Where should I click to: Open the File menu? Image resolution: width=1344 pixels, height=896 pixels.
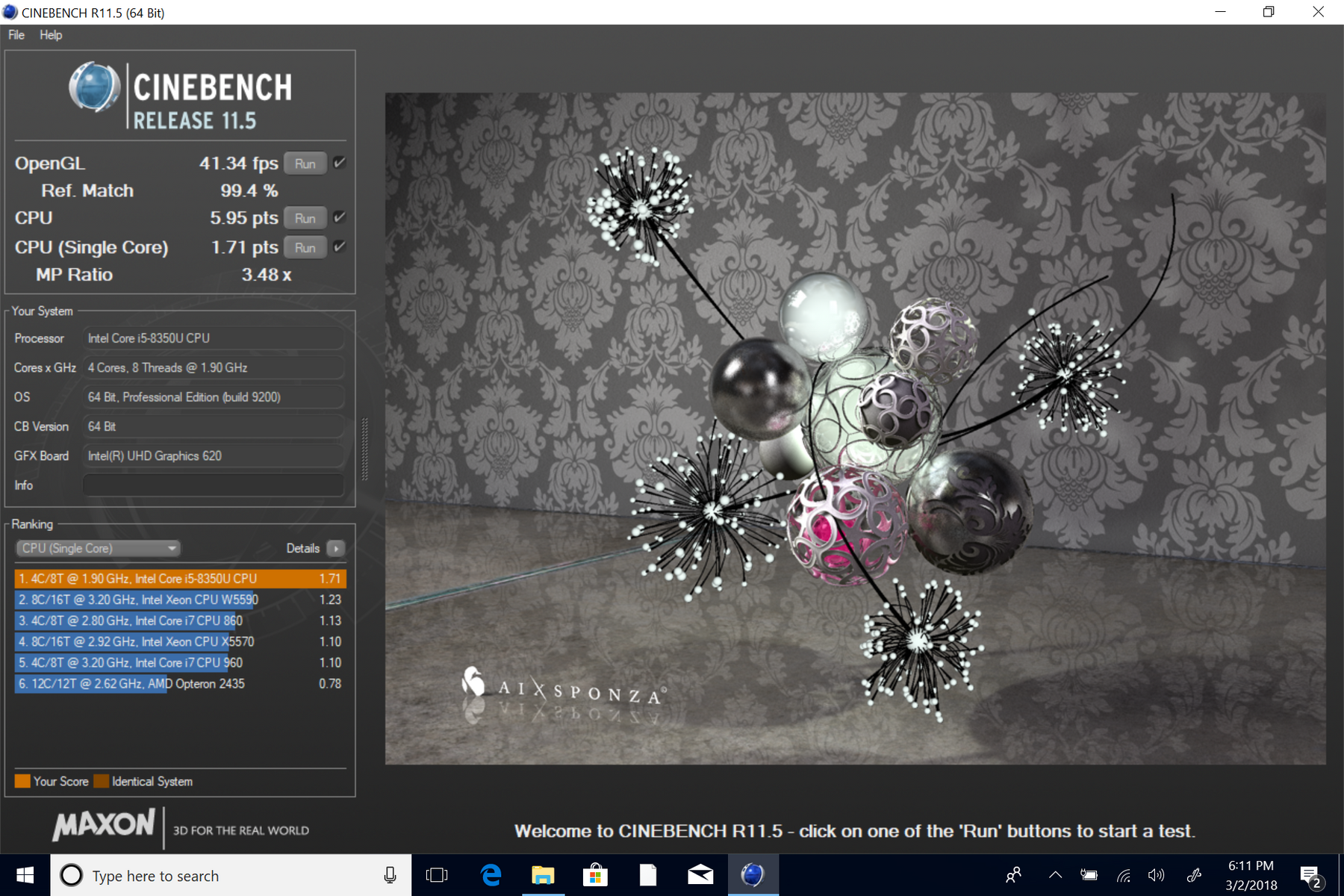click(16, 35)
